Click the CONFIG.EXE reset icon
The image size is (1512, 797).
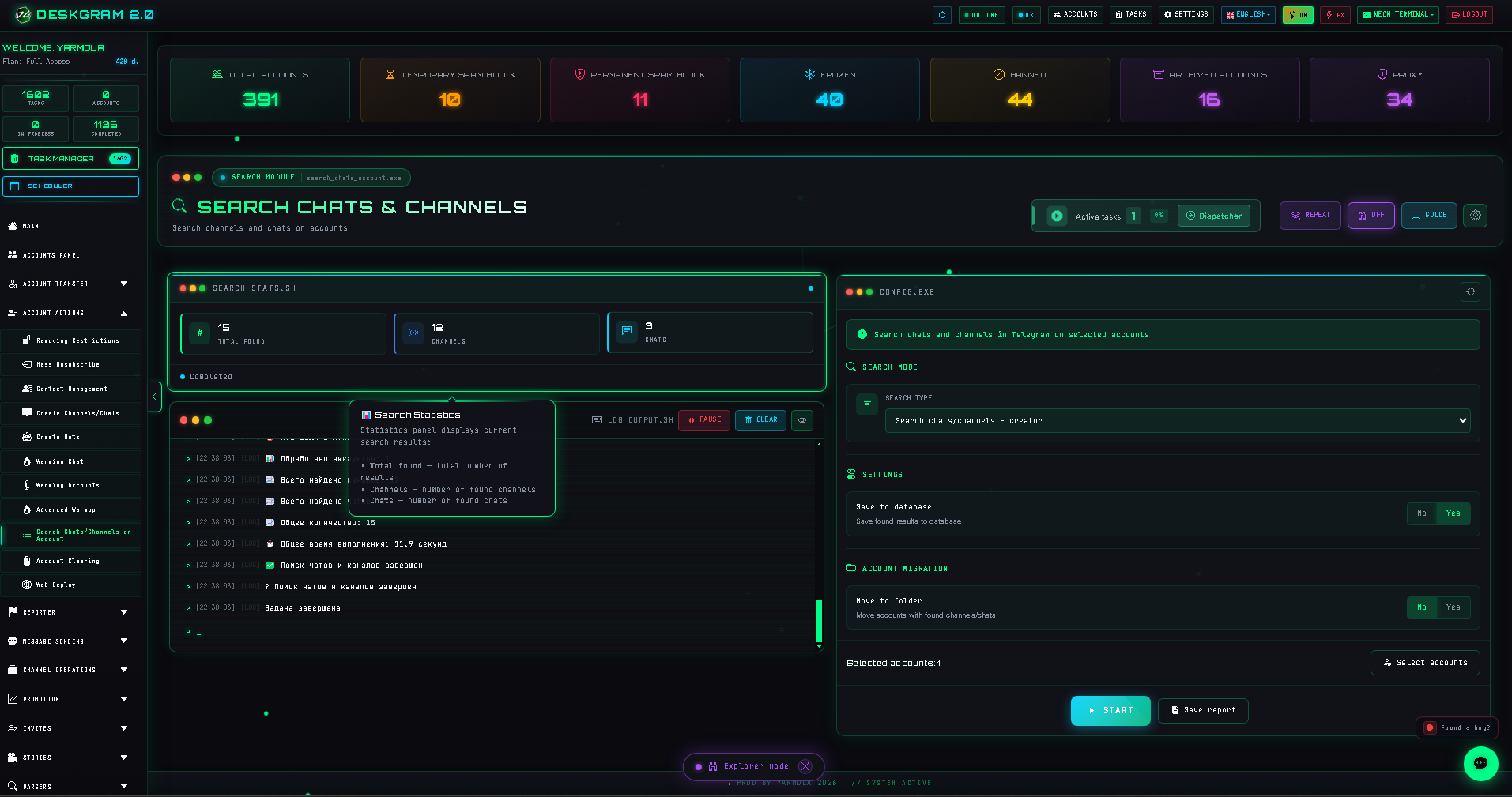[x=1470, y=291]
